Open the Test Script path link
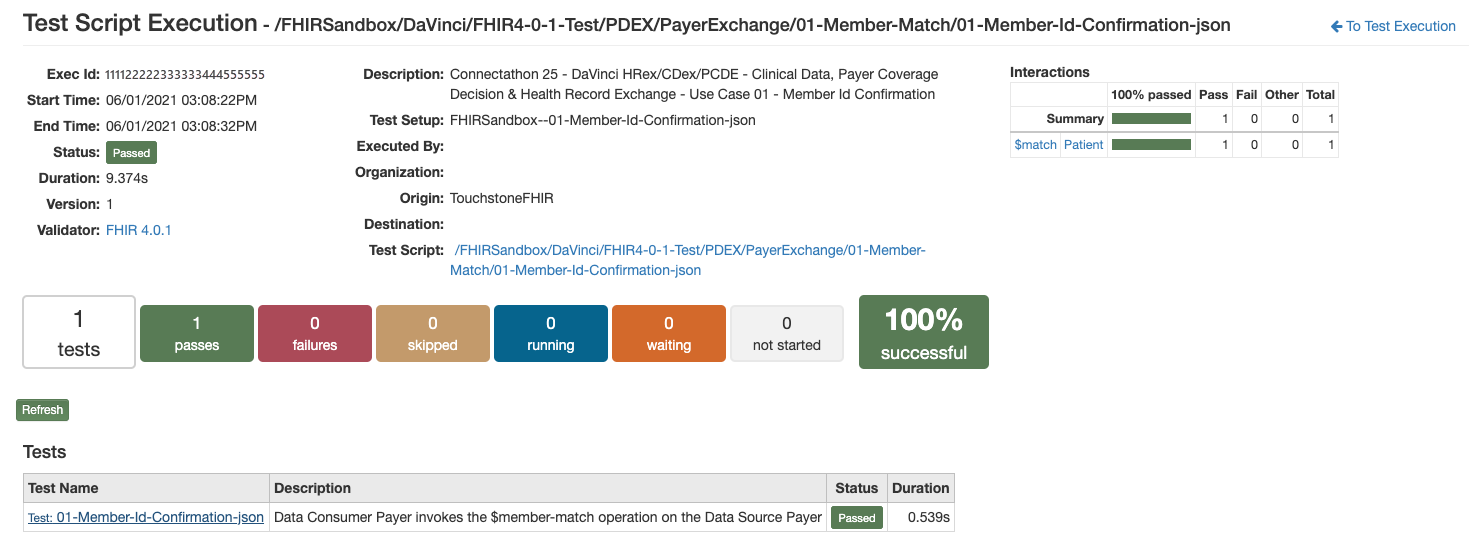 [x=688, y=260]
